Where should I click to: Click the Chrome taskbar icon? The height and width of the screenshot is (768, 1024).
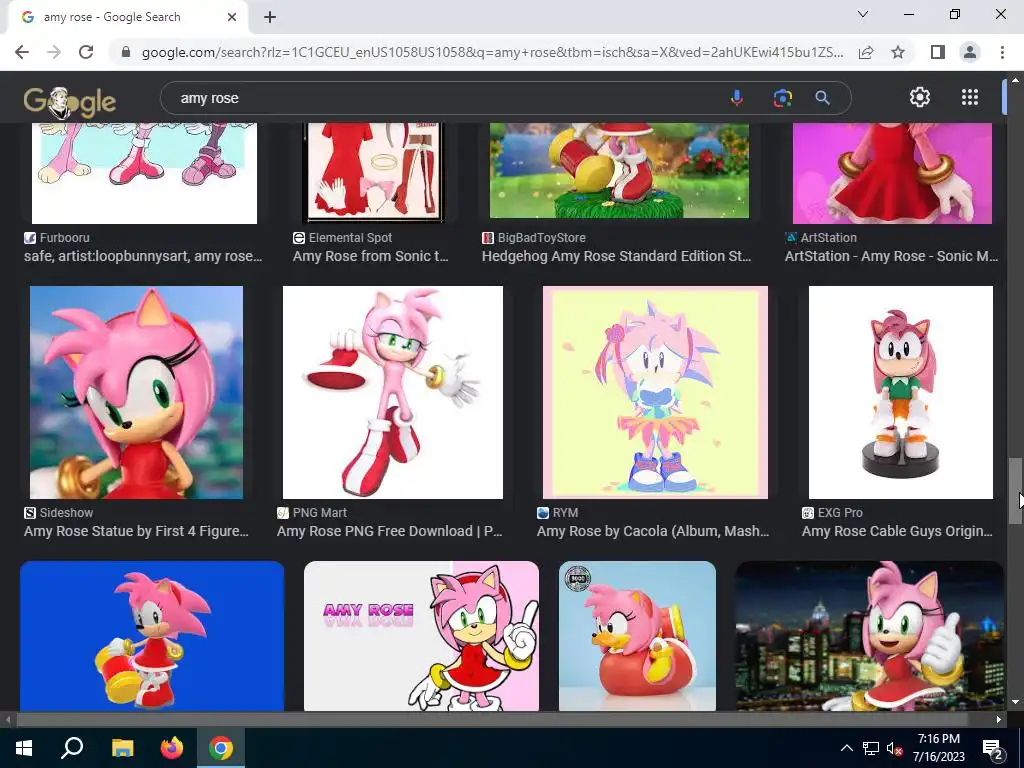[221, 748]
